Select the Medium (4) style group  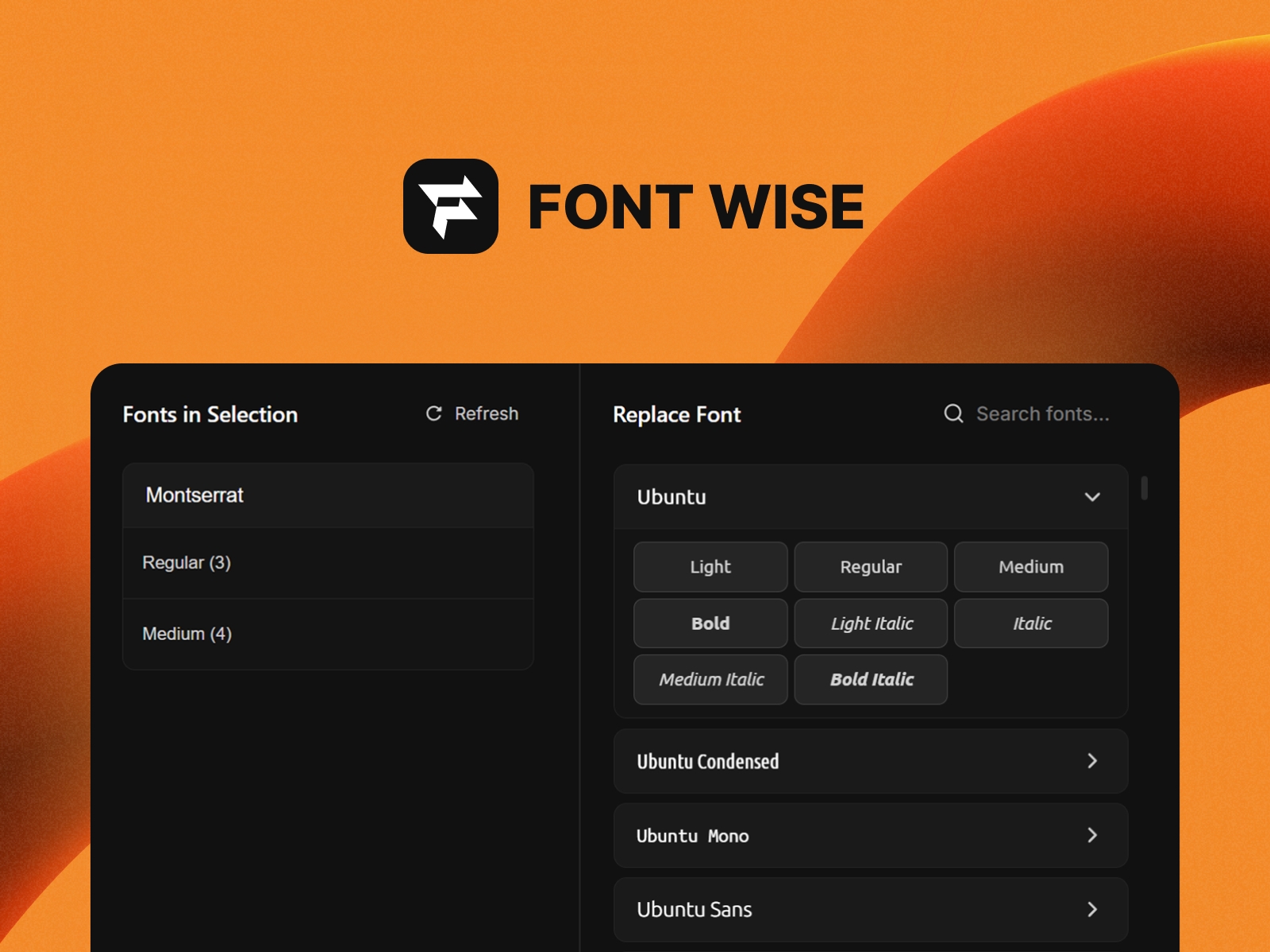click(327, 633)
